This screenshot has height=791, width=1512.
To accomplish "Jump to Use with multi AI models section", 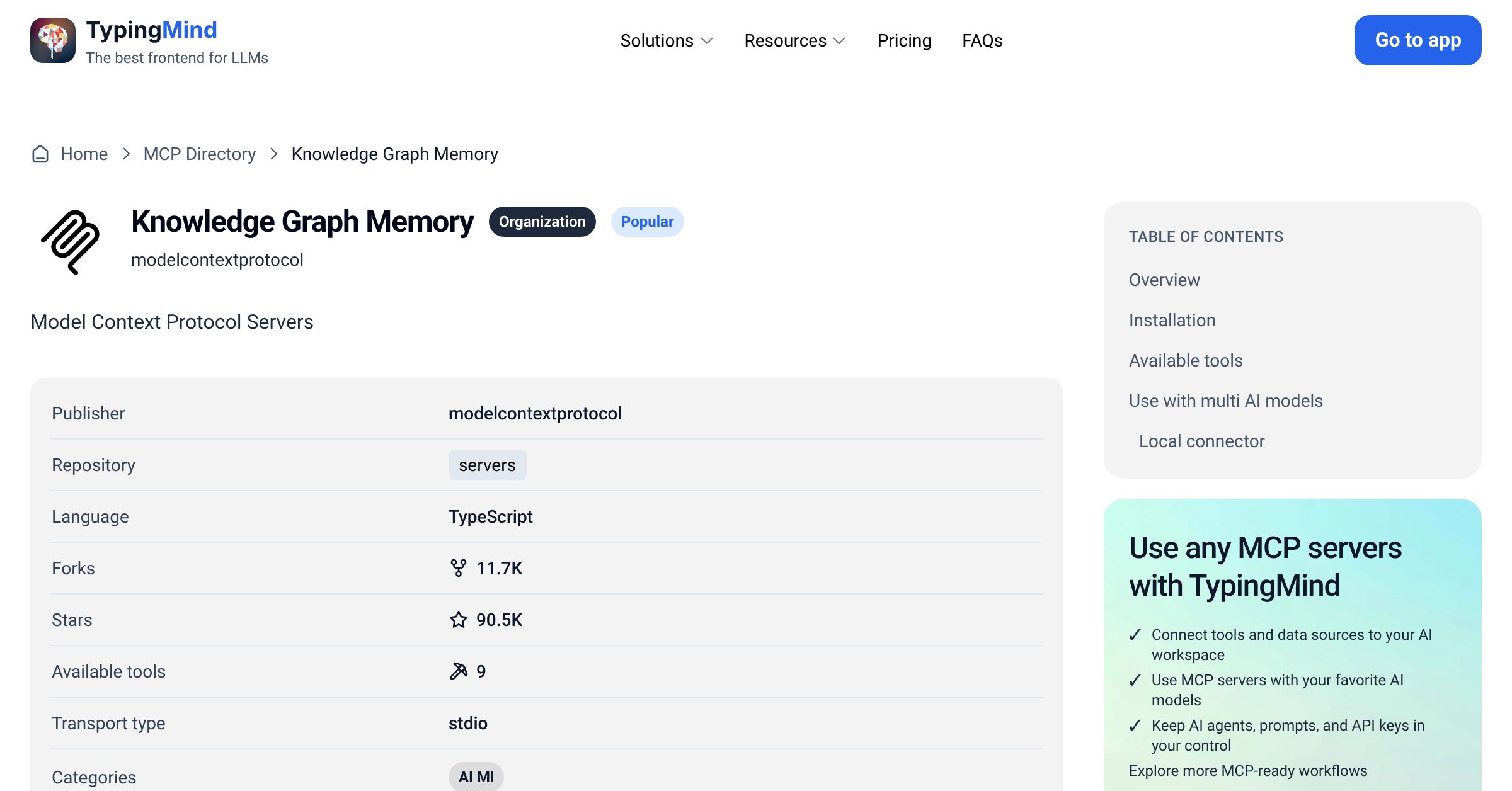I will pyautogui.click(x=1225, y=401).
